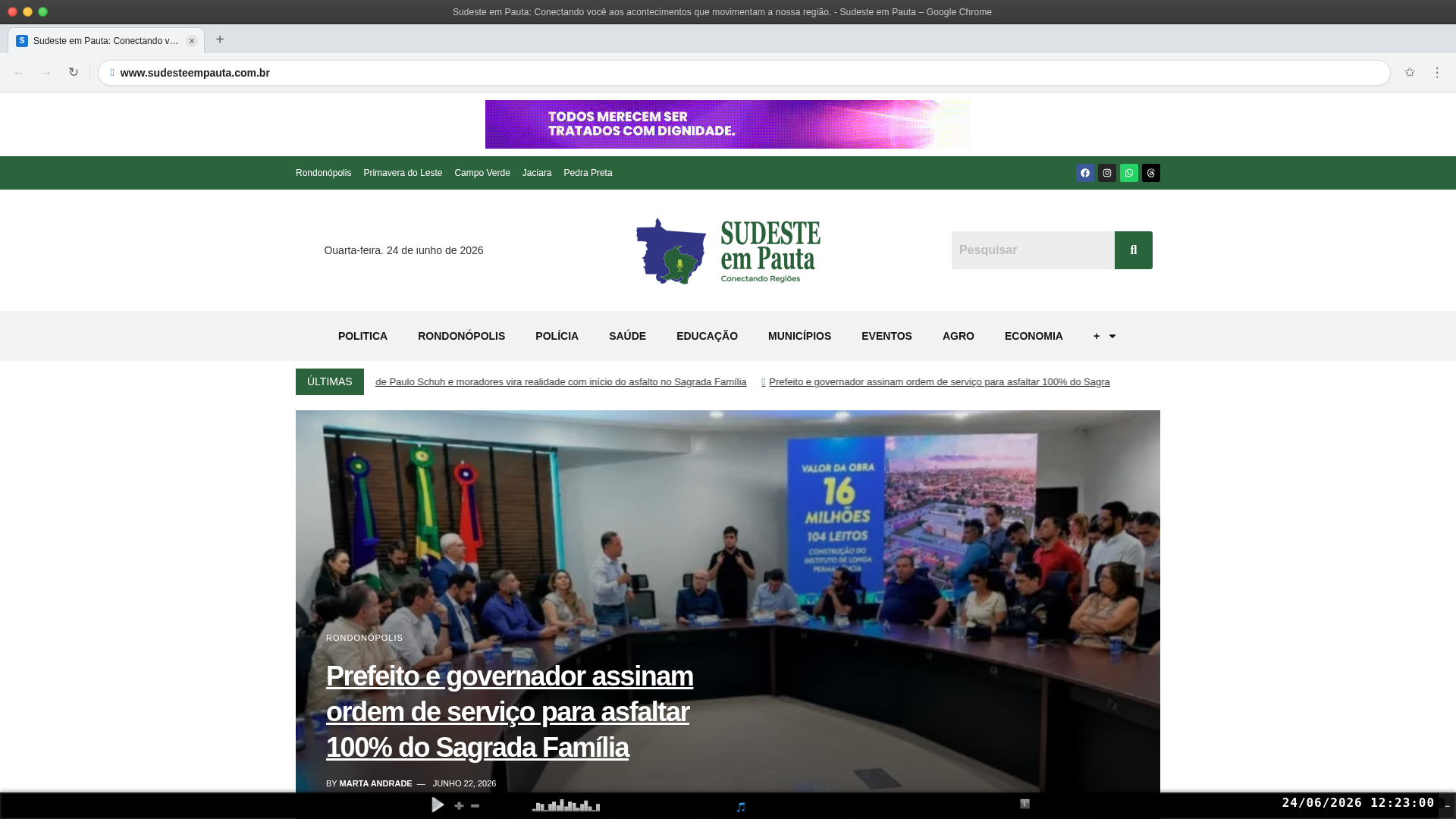Click the Sudeste em Pauta logo

pyautogui.click(x=728, y=251)
